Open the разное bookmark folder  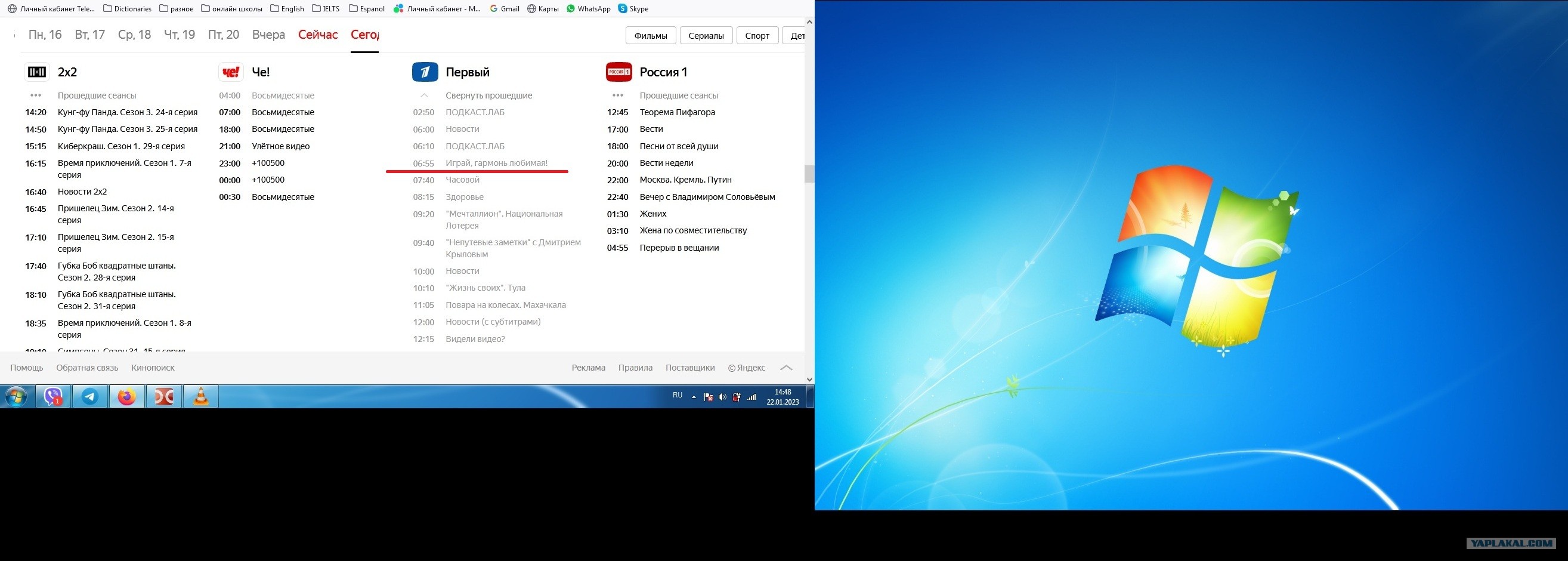177,8
